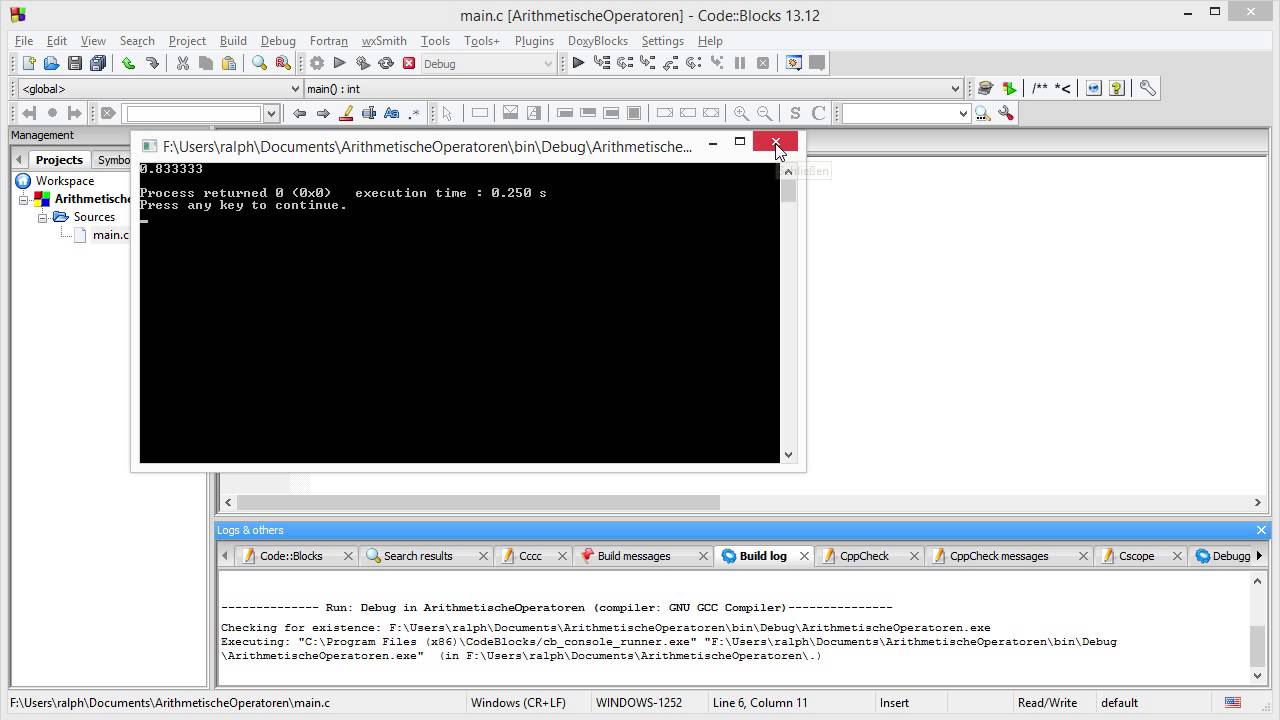The height and width of the screenshot is (720, 1280).
Task: Select main.c in the project tree
Action: [x=110, y=235]
